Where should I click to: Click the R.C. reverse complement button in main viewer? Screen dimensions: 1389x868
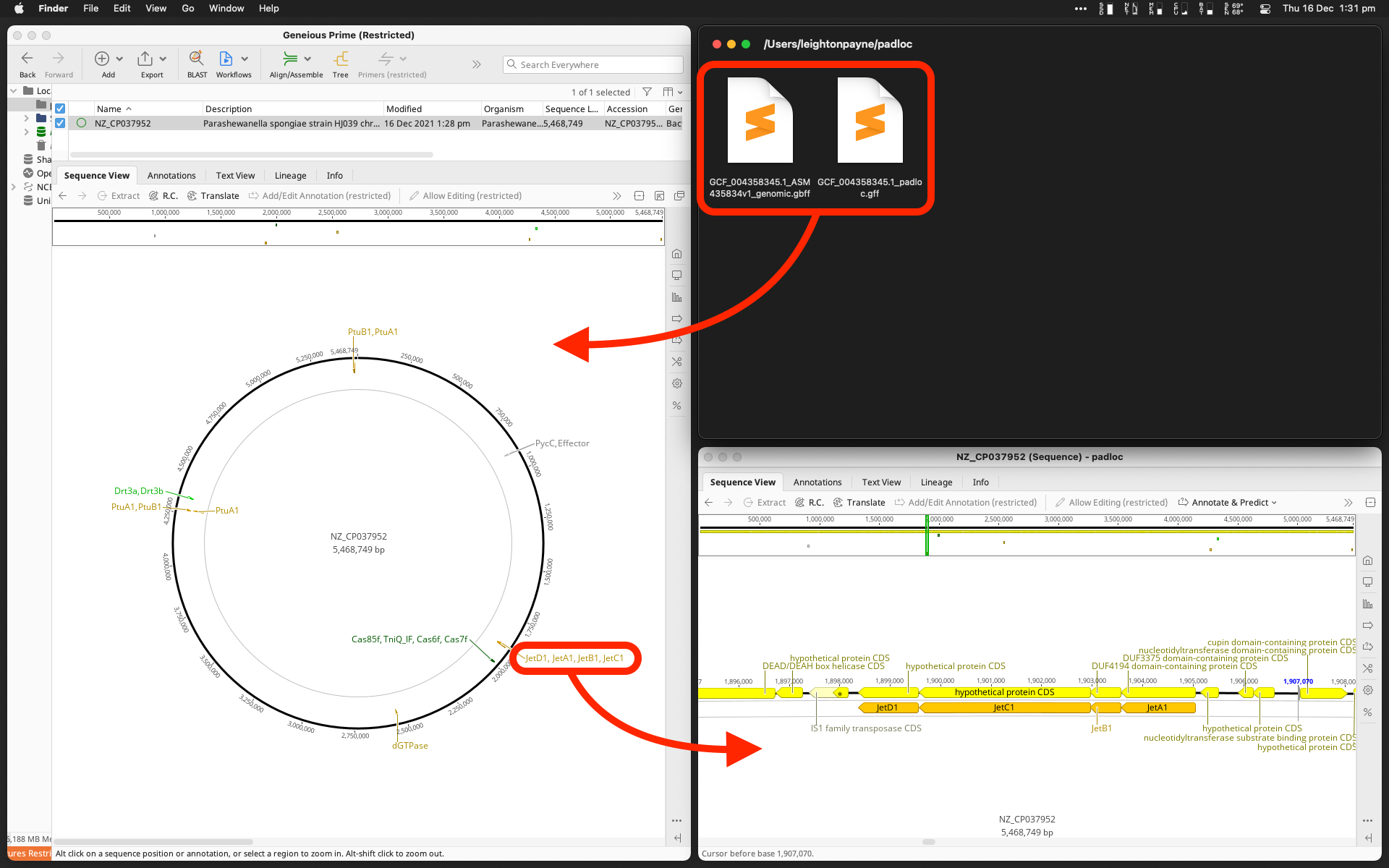pyautogui.click(x=163, y=196)
